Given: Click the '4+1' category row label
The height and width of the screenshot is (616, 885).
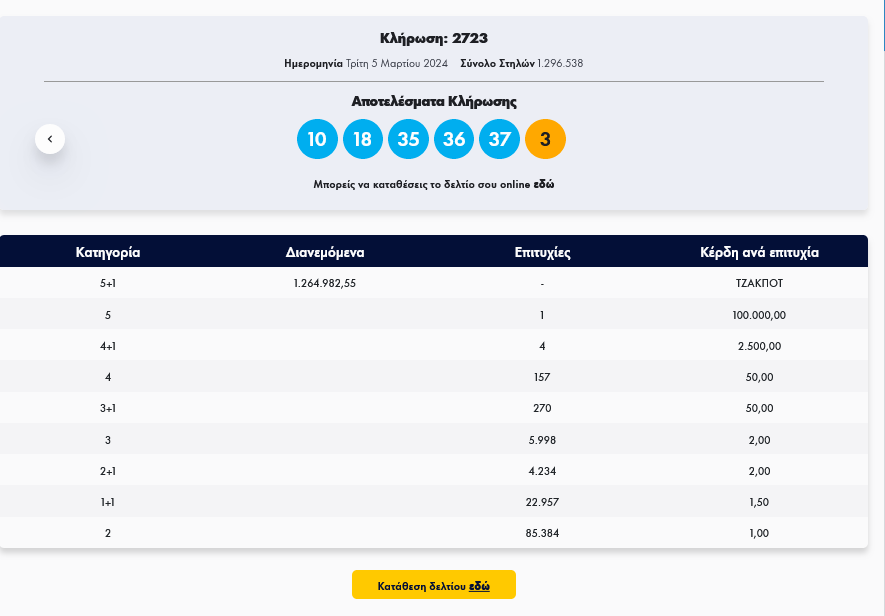Looking at the screenshot, I should click(108, 346).
